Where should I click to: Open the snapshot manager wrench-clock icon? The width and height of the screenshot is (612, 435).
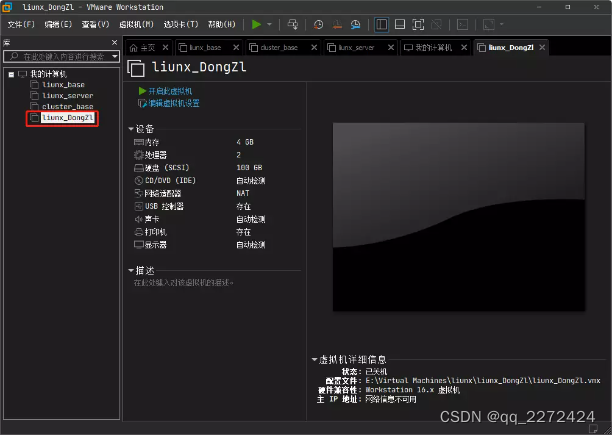[356, 25]
